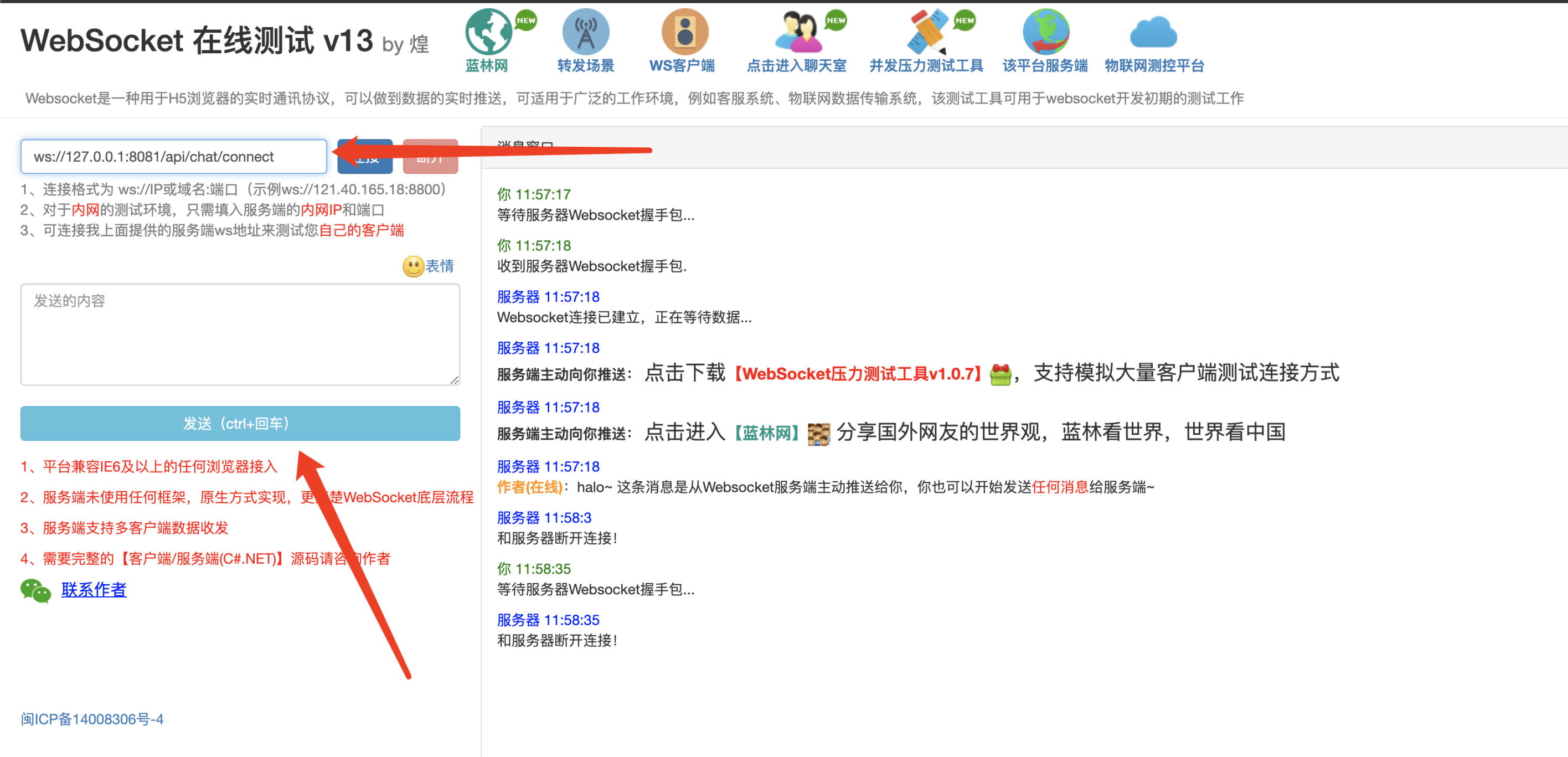Viewport: 1568px width, 757px height.
Task: Click the 物联网测控平台 cloud icon
Action: (1153, 33)
